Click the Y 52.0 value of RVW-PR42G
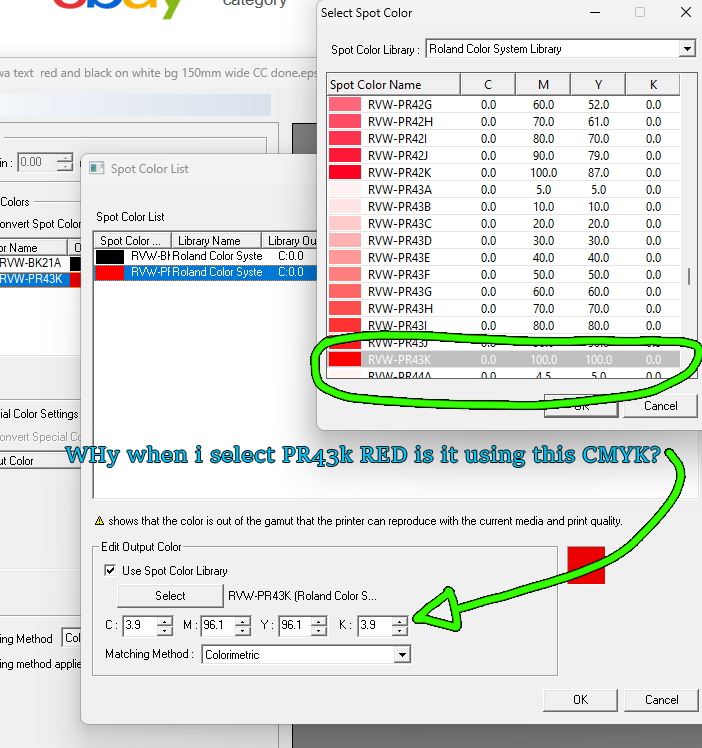702x748 pixels. tap(598, 104)
